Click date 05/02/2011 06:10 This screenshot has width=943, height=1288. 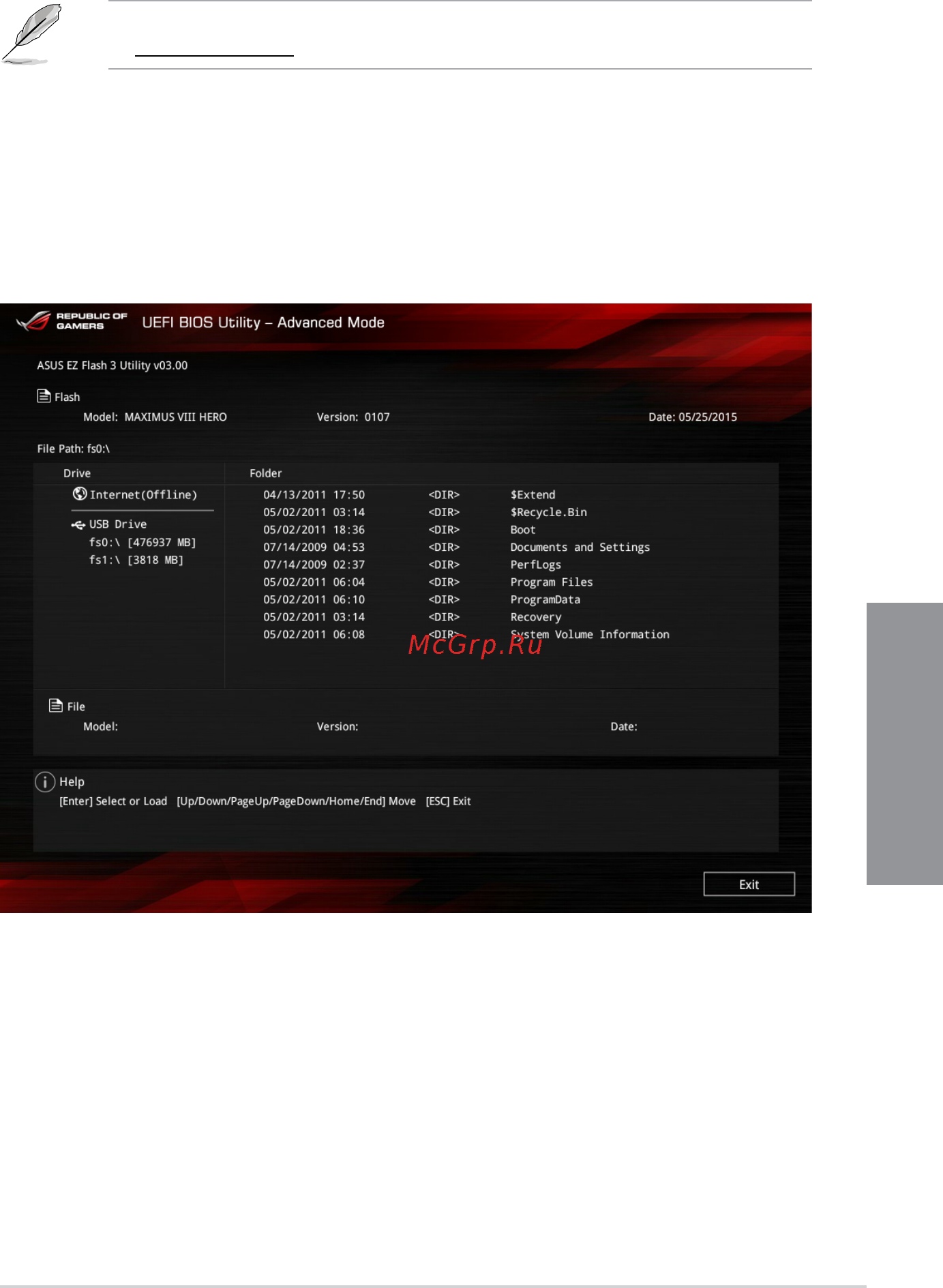[x=314, y=600]
